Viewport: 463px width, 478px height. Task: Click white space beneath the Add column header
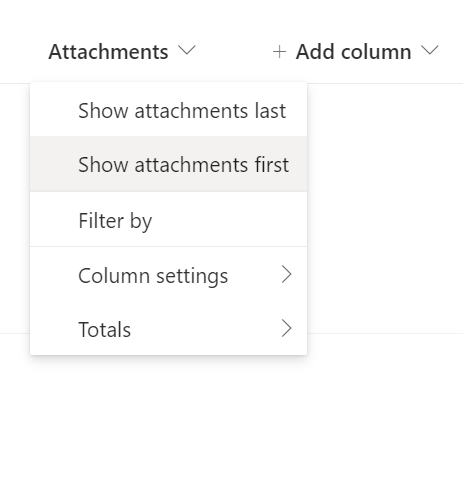click(385, 133)
